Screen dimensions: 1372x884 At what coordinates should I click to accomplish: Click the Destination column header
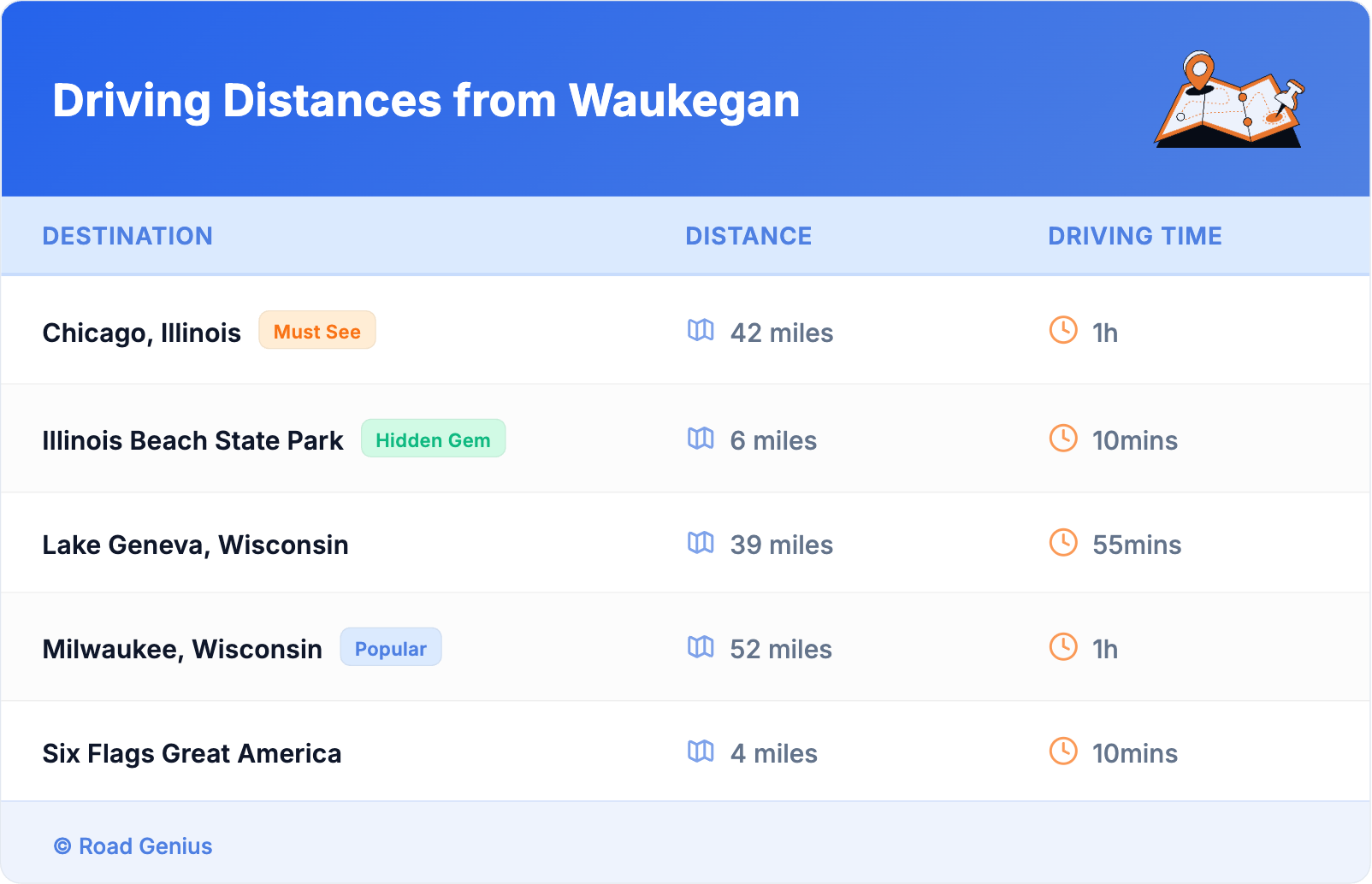pos(127,236)
